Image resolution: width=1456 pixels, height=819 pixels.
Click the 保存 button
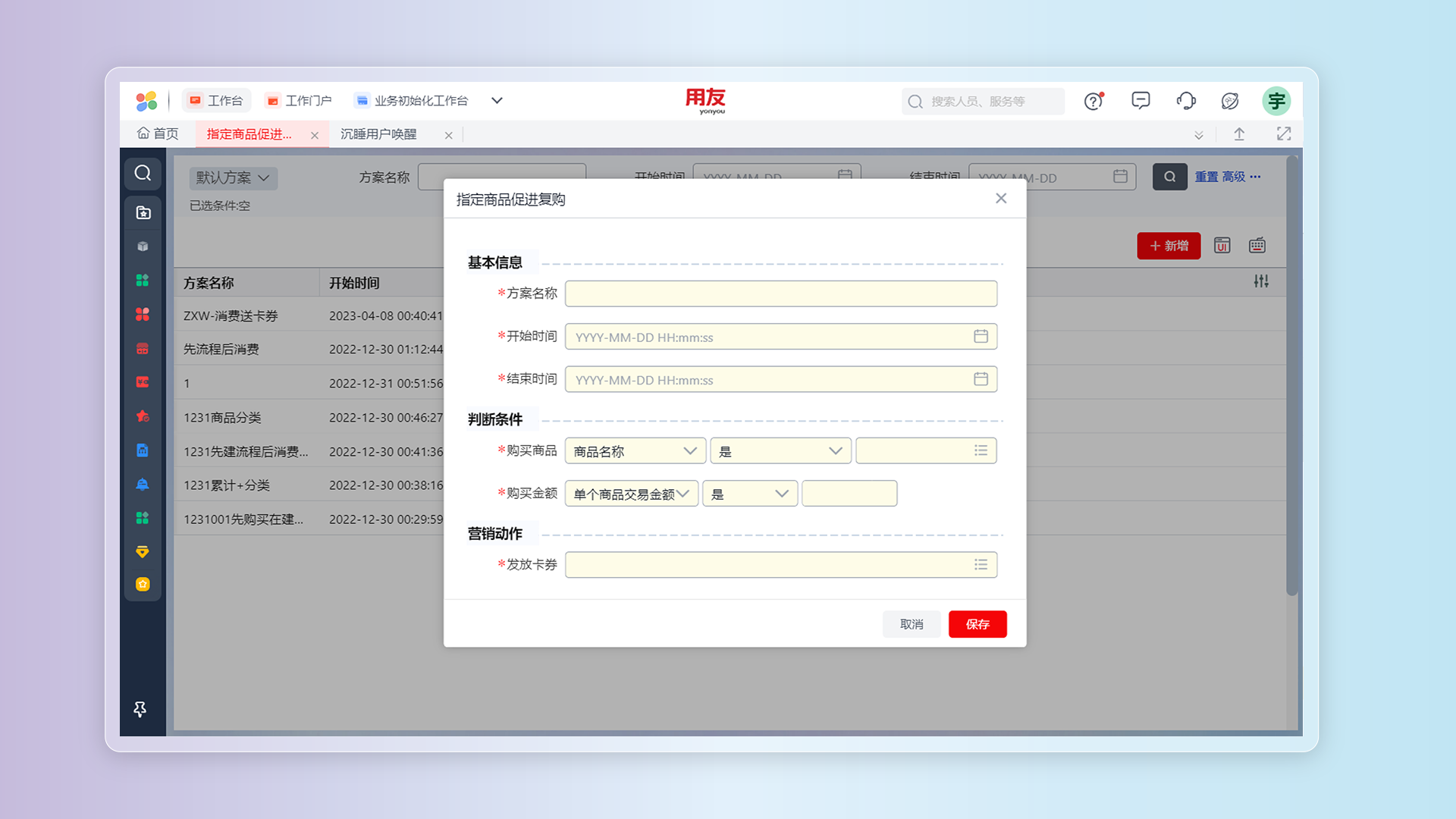977,624
